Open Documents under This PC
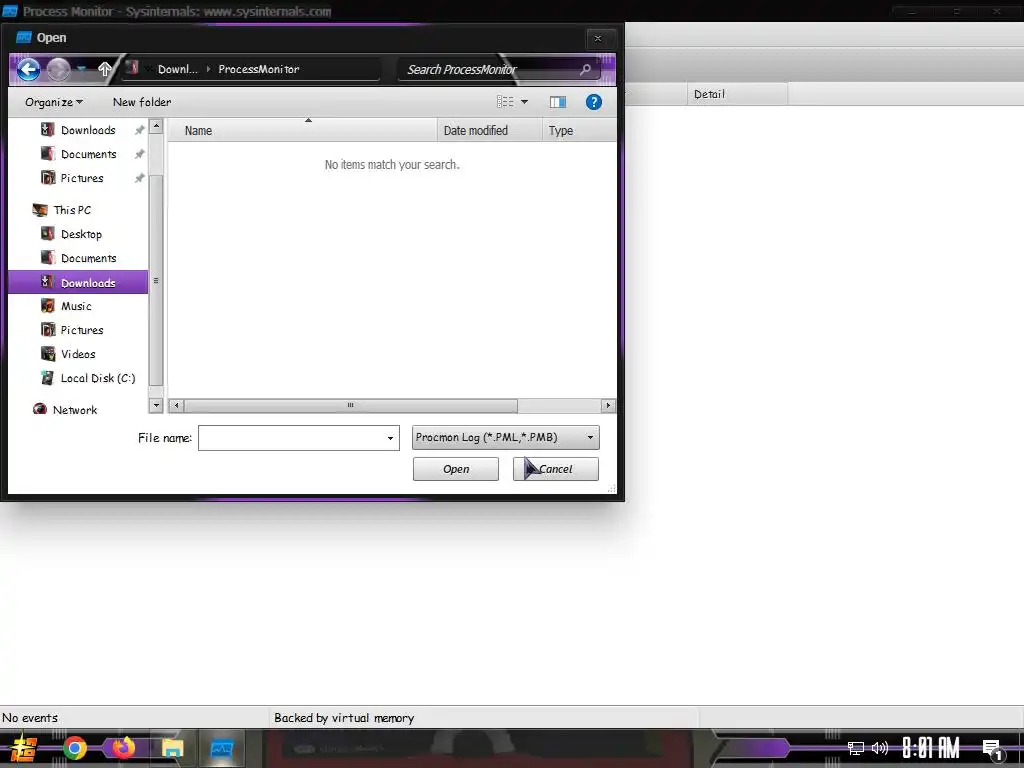The width and height of the screenshot is (1024, 768). pyautogui.click(x=88, y=259)
